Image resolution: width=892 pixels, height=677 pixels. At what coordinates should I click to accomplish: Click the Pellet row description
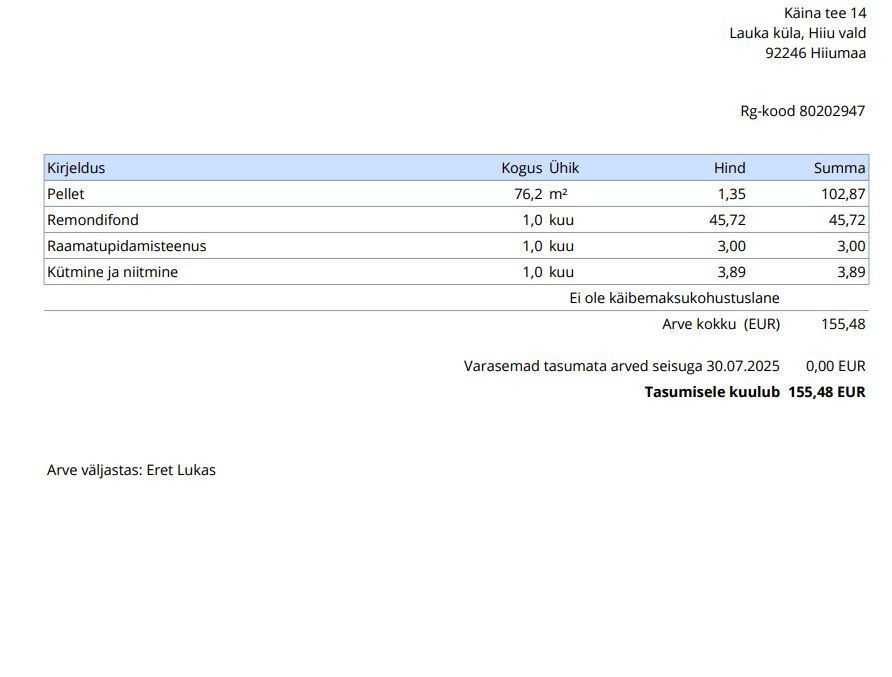(66, 194)
